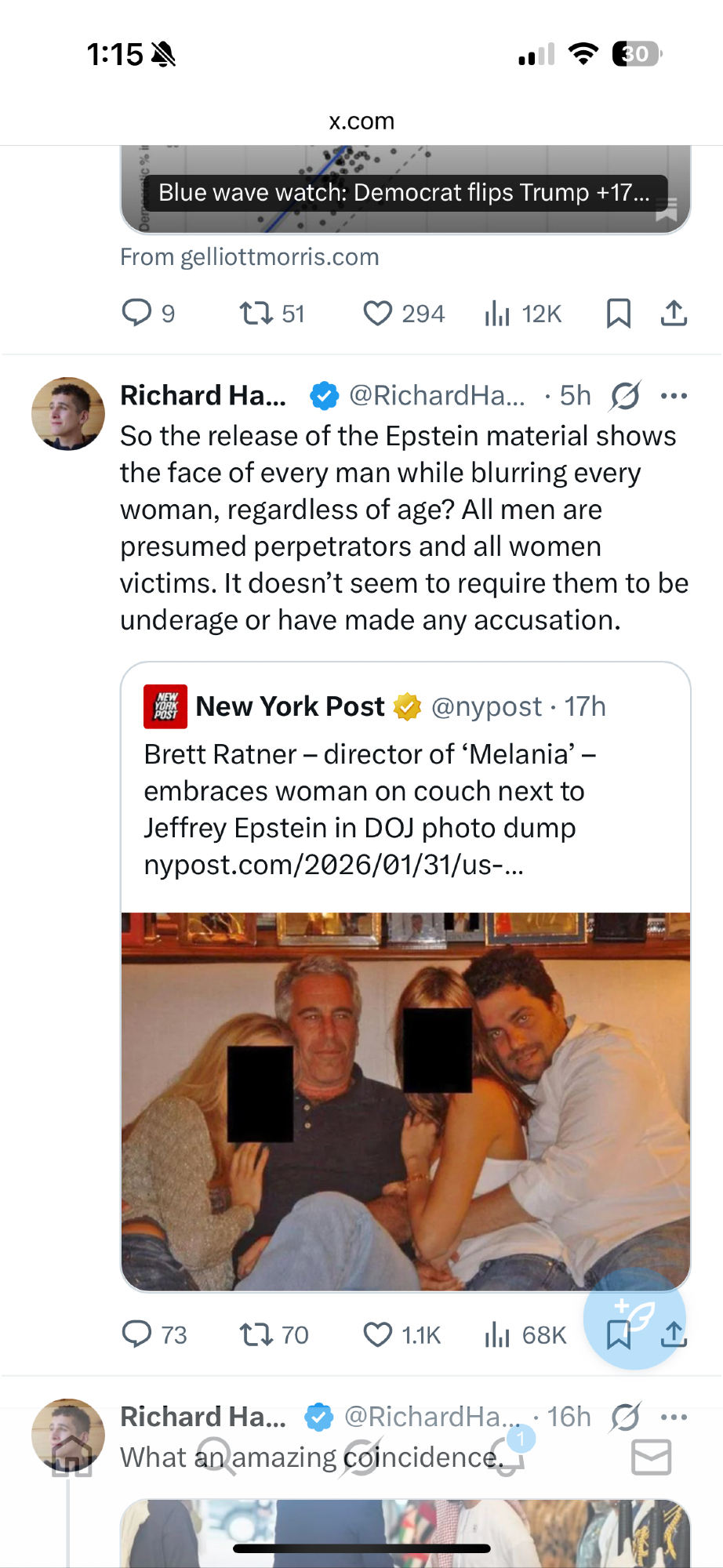Tap the floating compose post button

click(634, 1318)
